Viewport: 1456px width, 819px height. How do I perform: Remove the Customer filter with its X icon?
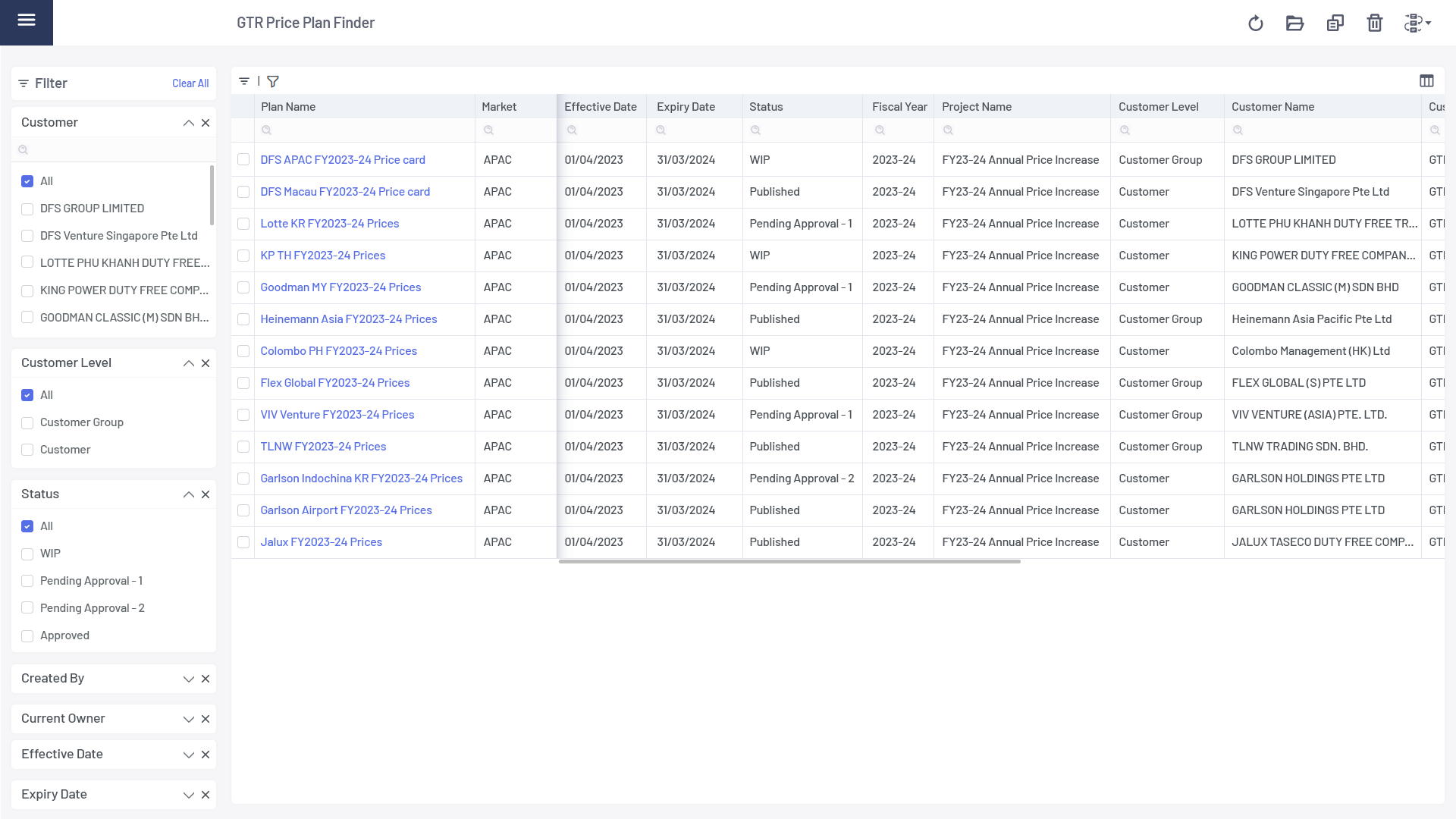coord(206,123)
